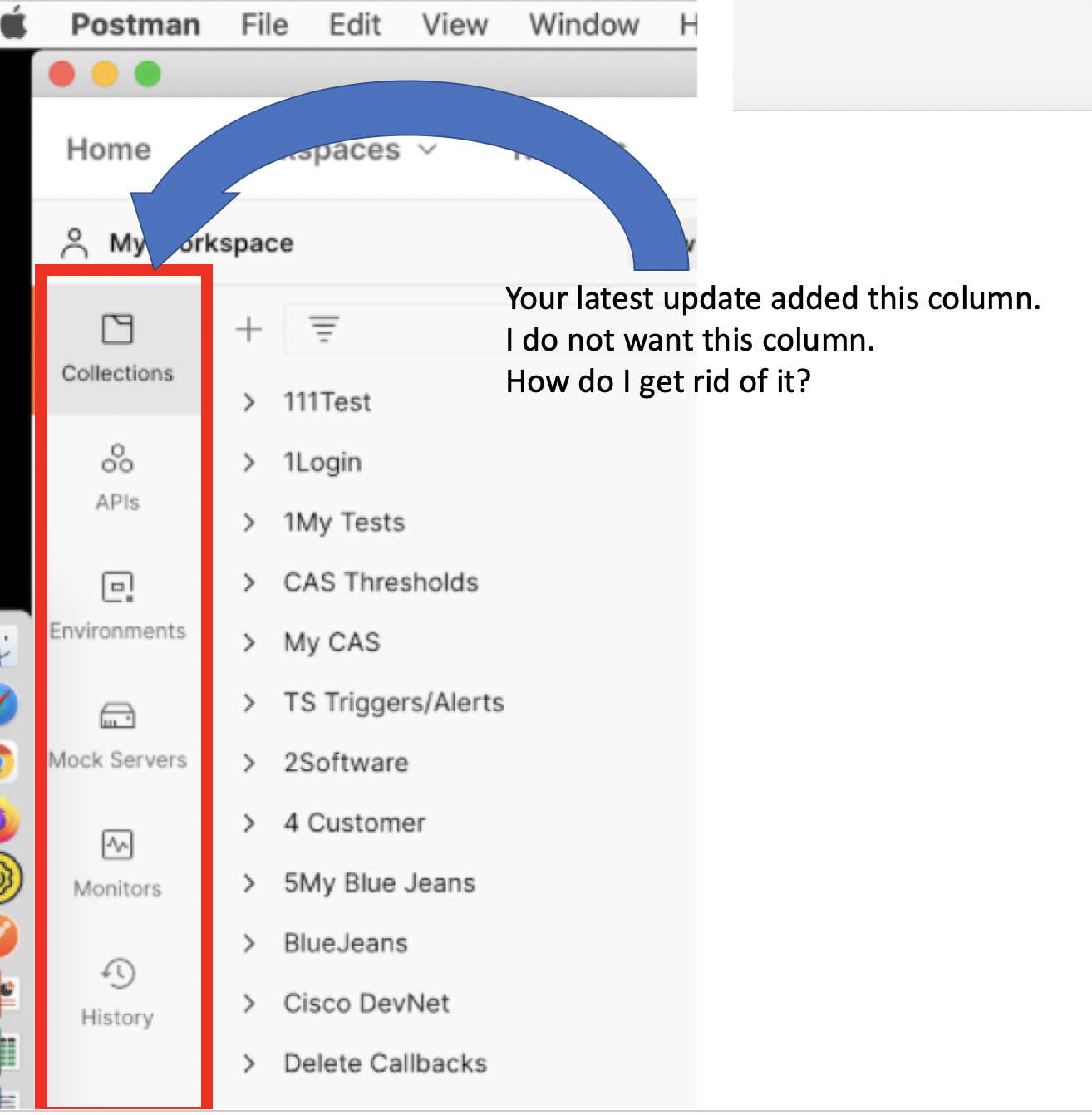Screen dimensions: 1092x1115
Task: Go to the Home tab
Action: tap(108, 150)
